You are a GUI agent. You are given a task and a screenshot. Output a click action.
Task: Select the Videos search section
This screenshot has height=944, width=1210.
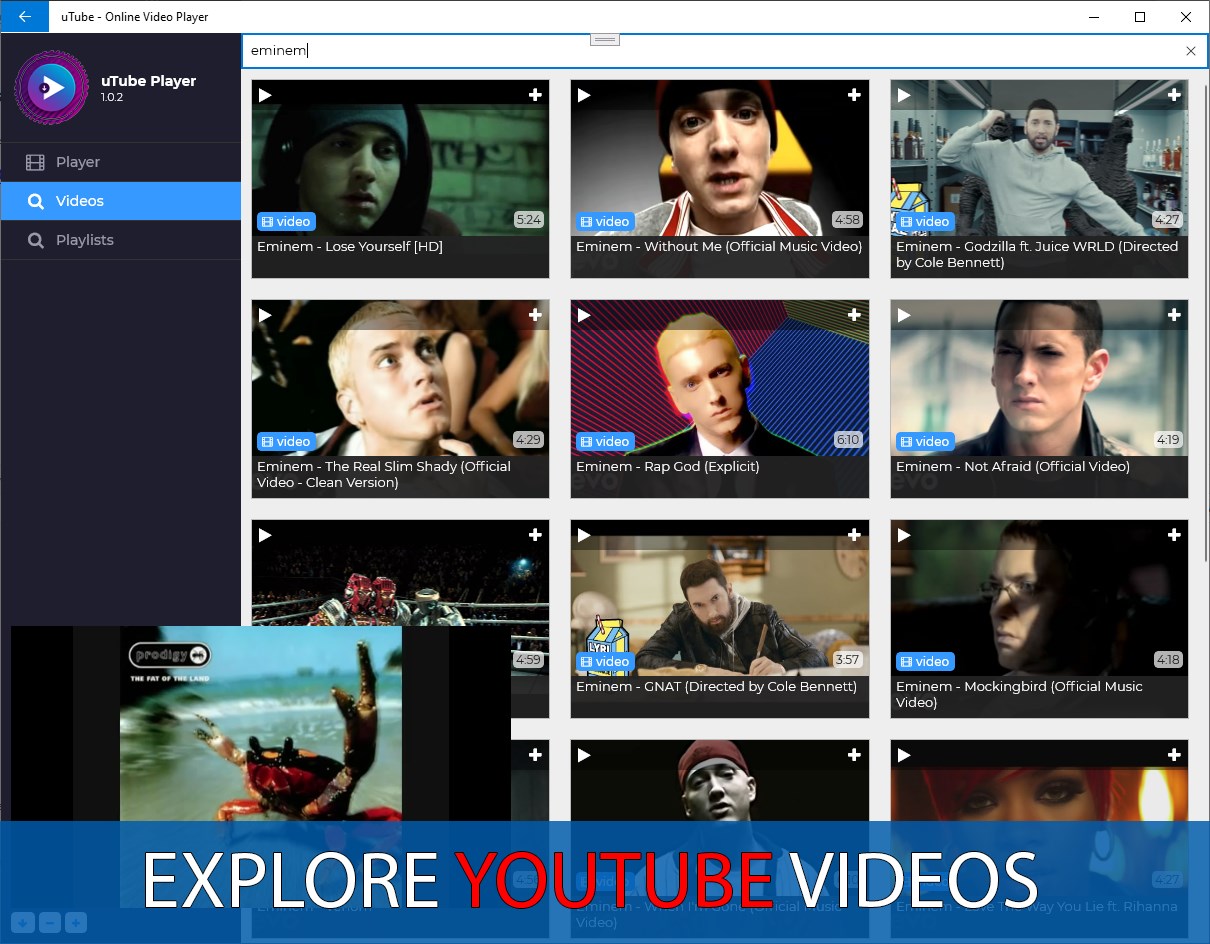tap(120, 201)
